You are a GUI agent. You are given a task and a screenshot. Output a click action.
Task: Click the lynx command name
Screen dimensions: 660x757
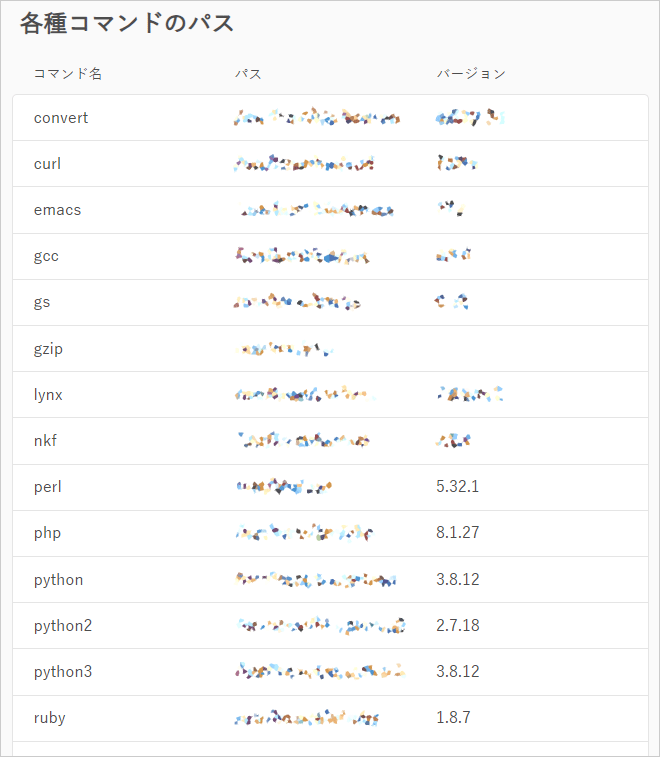[x=48, y=395]
